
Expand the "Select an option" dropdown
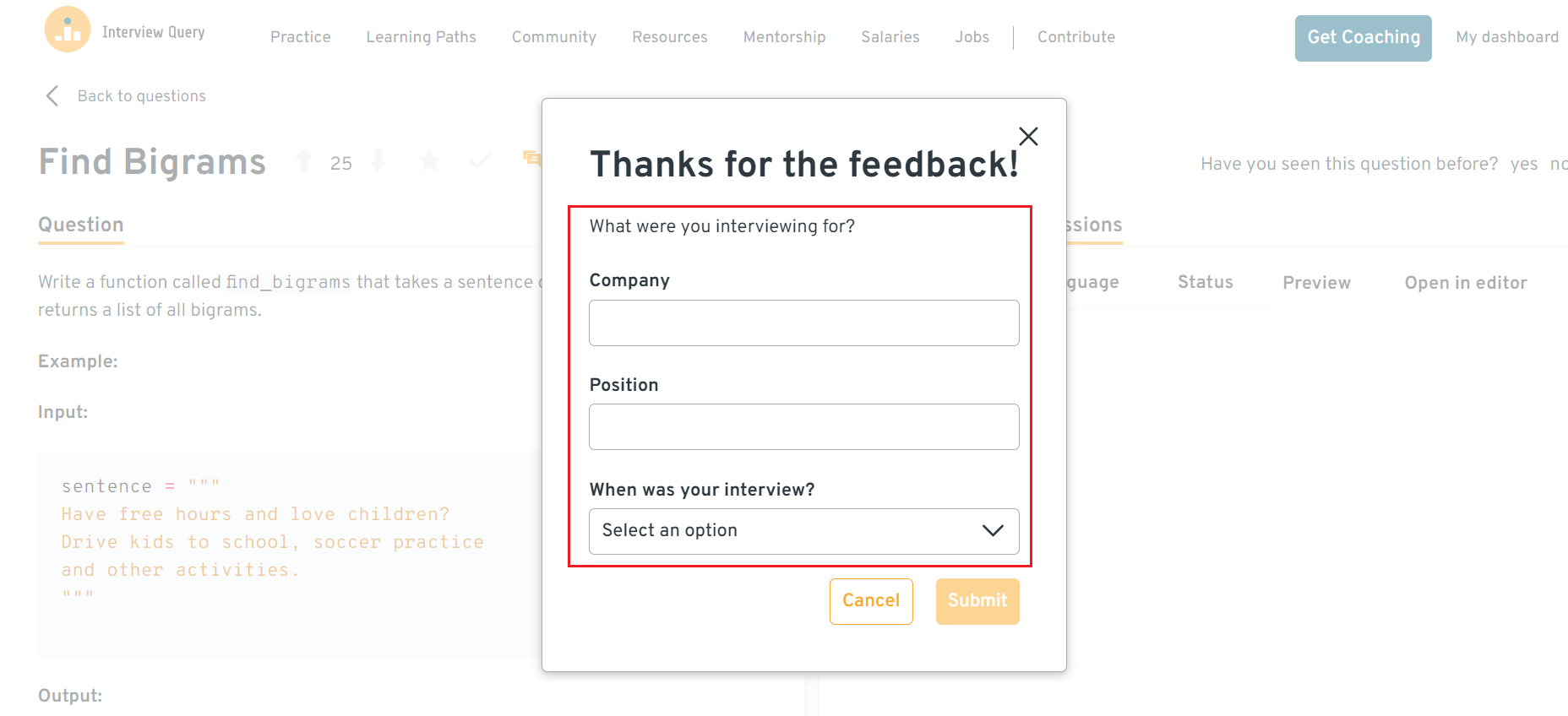point(803,531)
